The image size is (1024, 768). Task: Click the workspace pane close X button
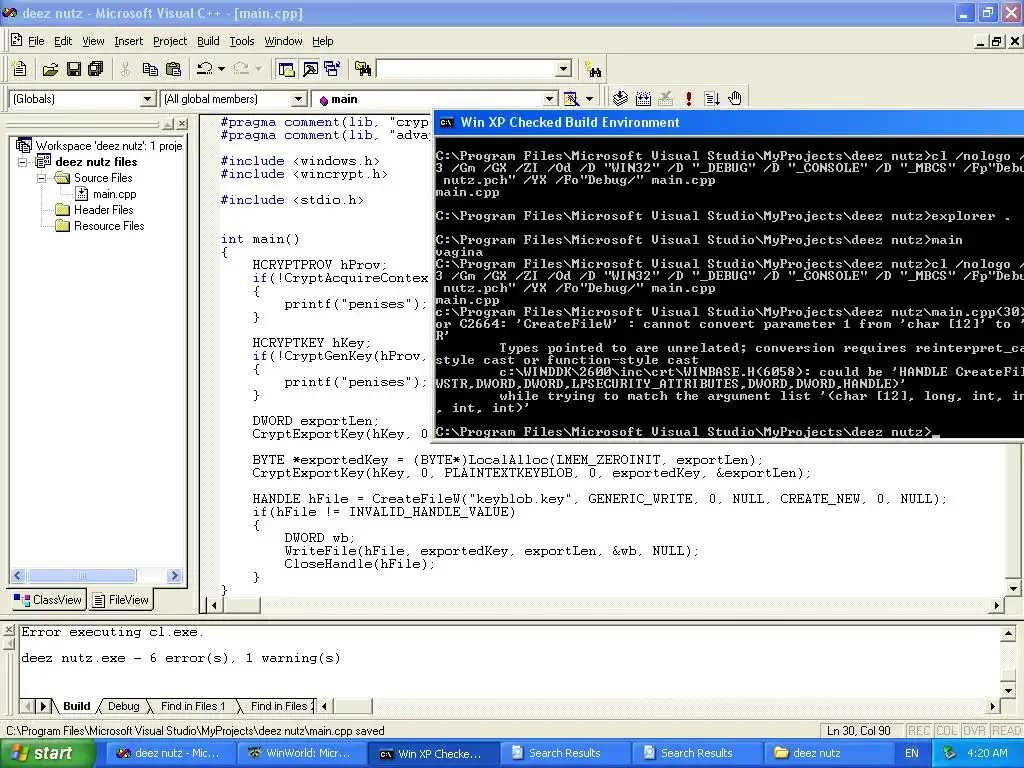(x=182, y=123)
